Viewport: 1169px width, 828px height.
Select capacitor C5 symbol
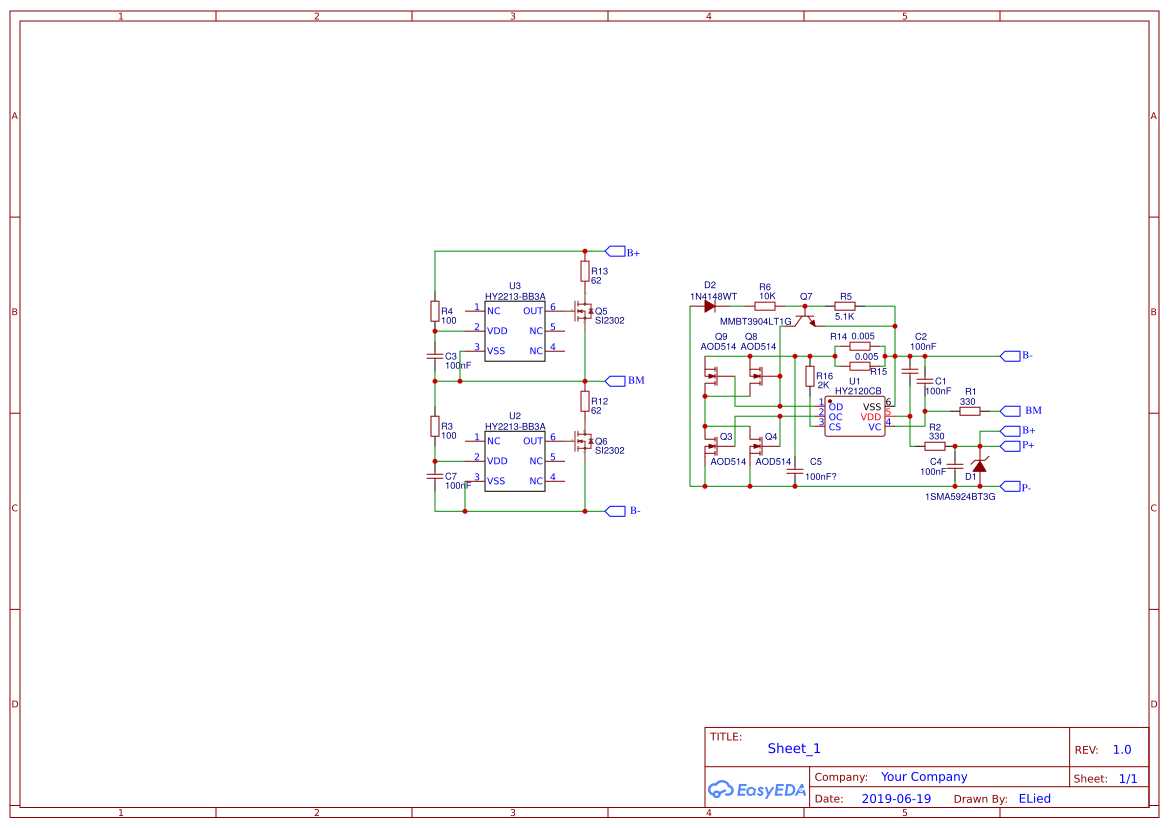point(795,471)
